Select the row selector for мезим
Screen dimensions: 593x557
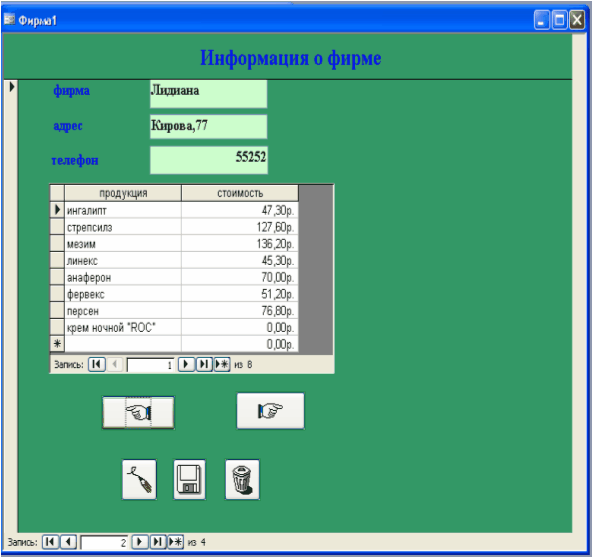pyautogui.click(x=57, y=243)
